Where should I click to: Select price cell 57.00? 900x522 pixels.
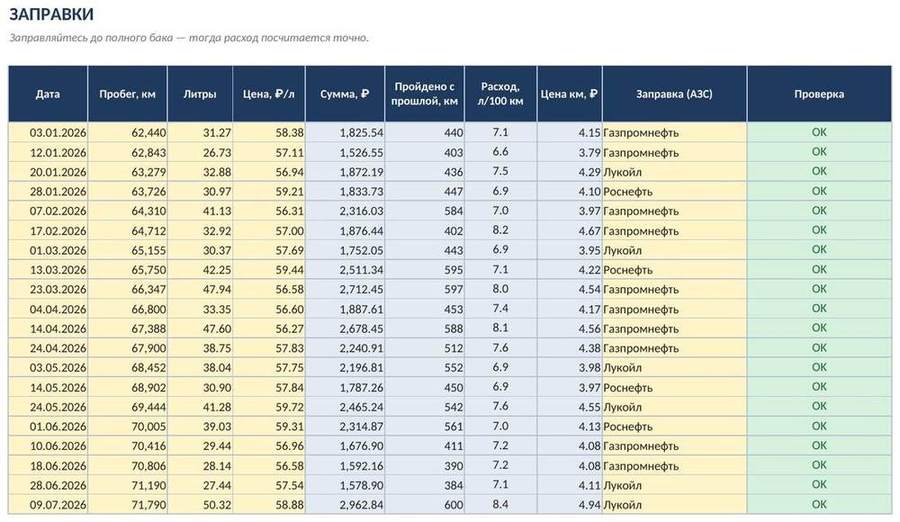[269, 230]
